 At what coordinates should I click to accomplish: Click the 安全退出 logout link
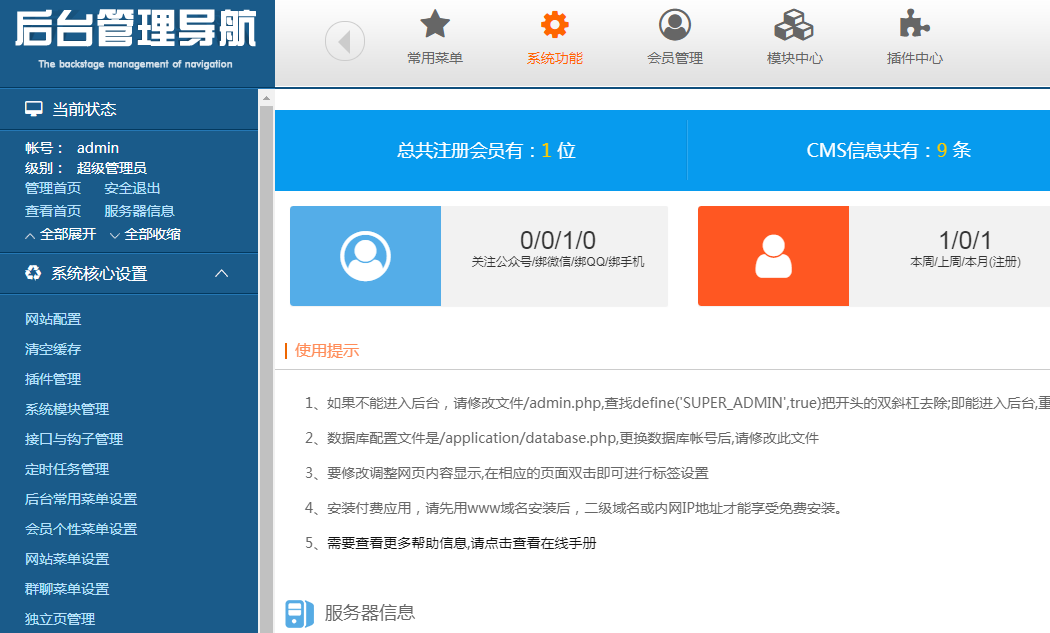(x=132, y=188)
